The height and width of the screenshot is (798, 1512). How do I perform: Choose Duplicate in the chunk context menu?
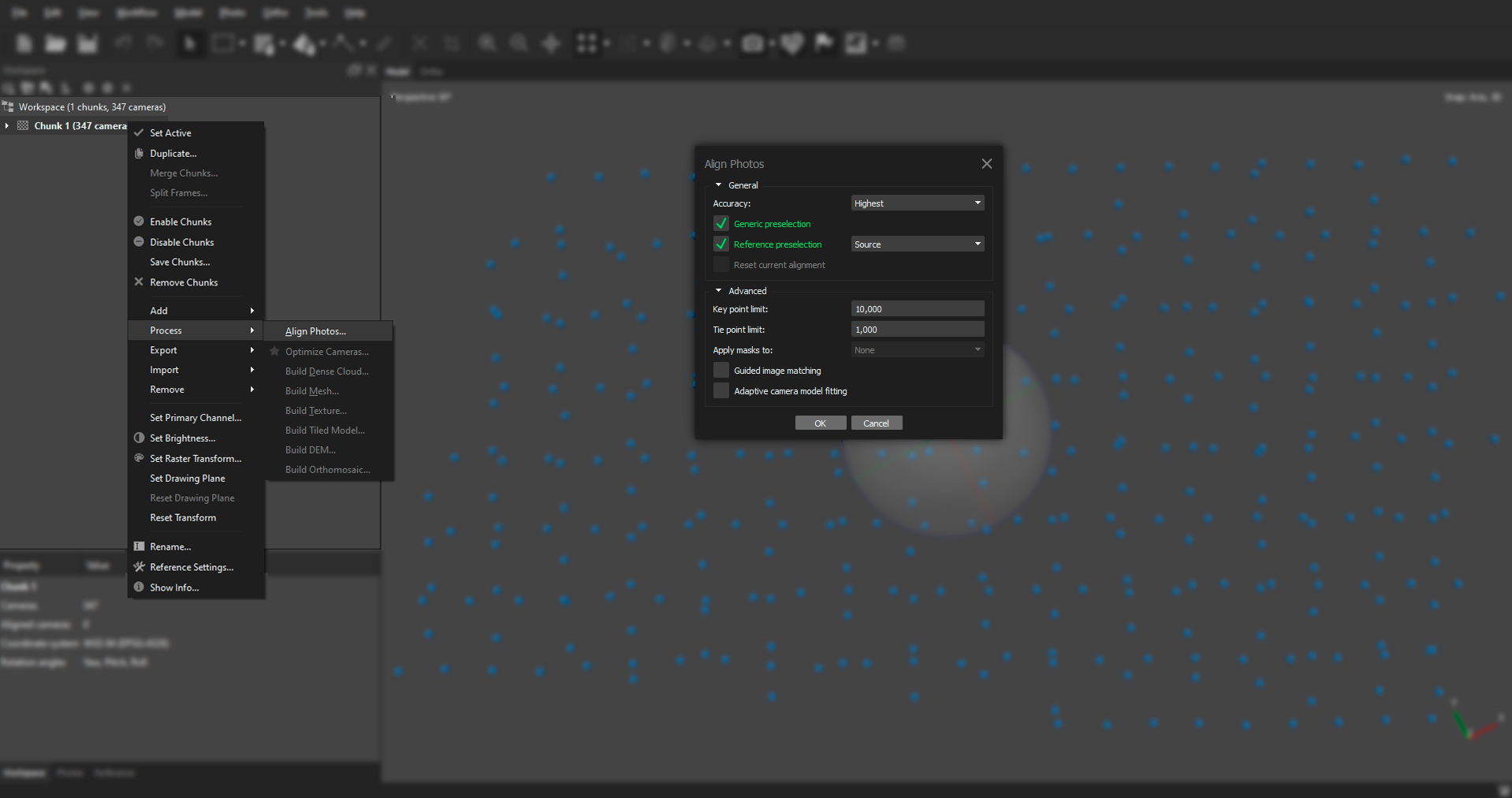(173, 154)
